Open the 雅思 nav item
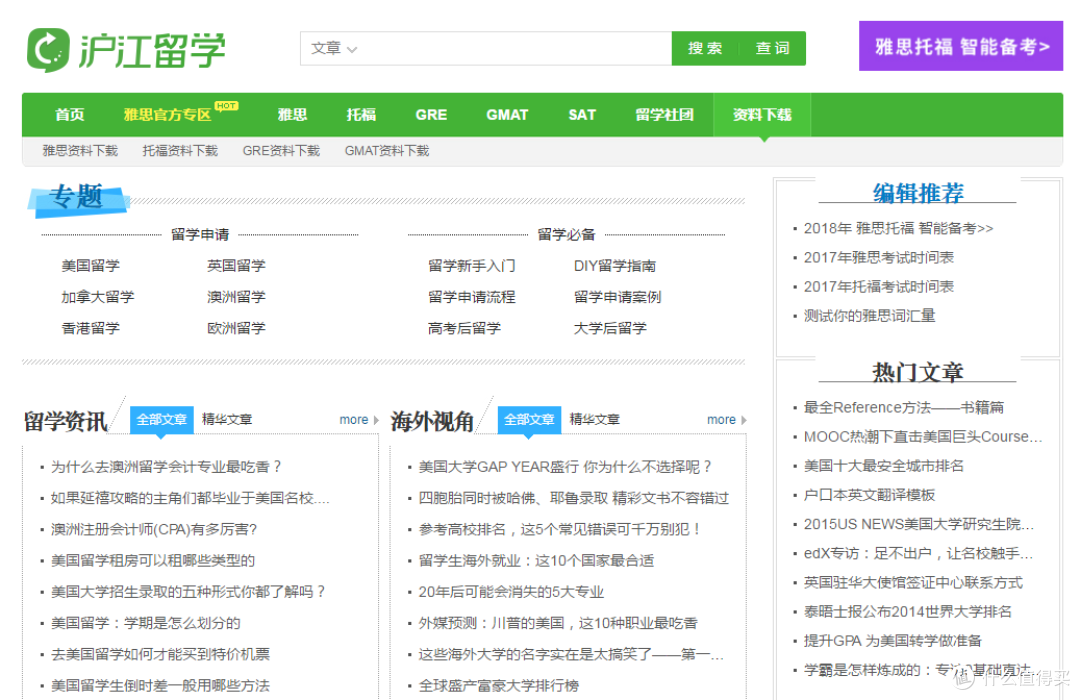This screenshot has width=1080, height=700. (292, 115)
